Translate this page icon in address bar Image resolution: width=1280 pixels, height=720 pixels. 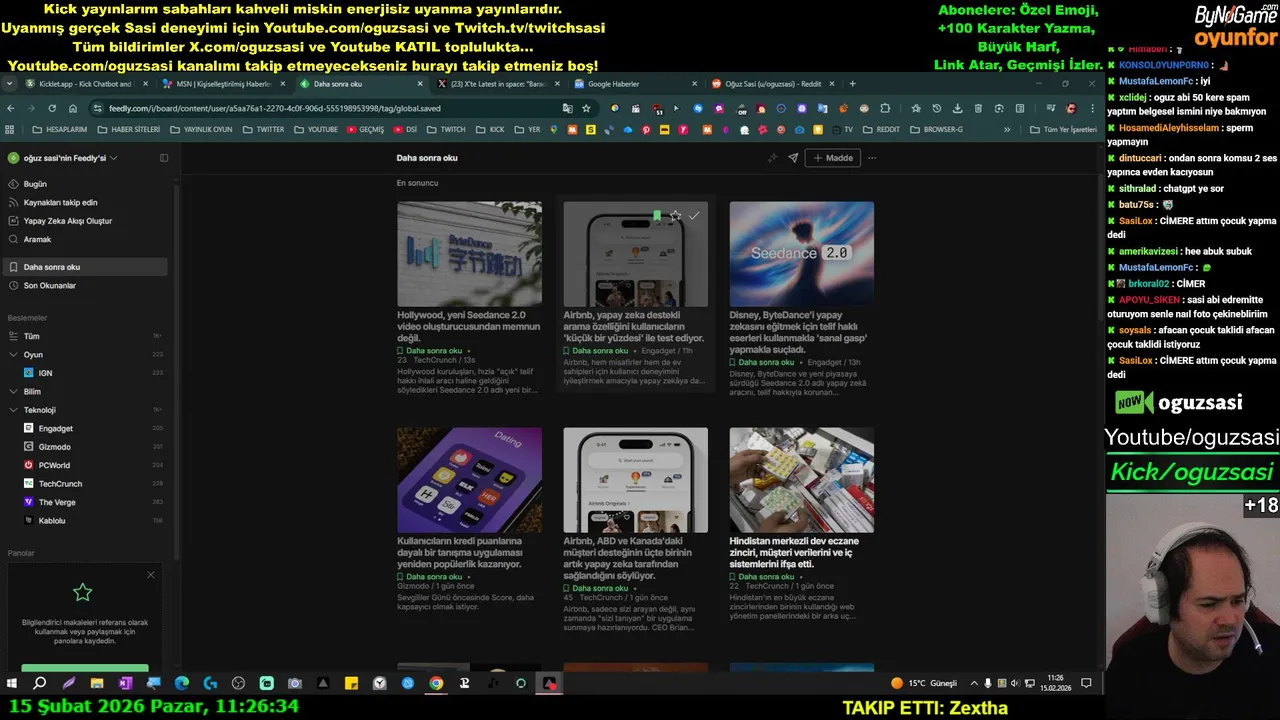(567, 108)
